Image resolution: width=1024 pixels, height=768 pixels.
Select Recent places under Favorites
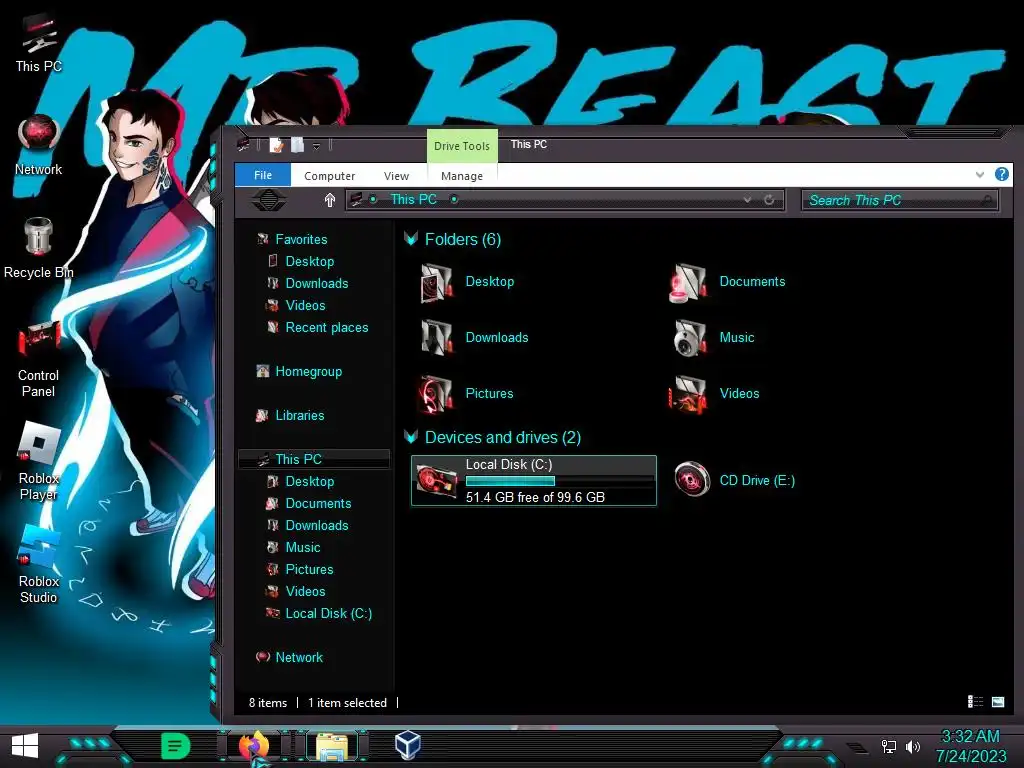327,327
